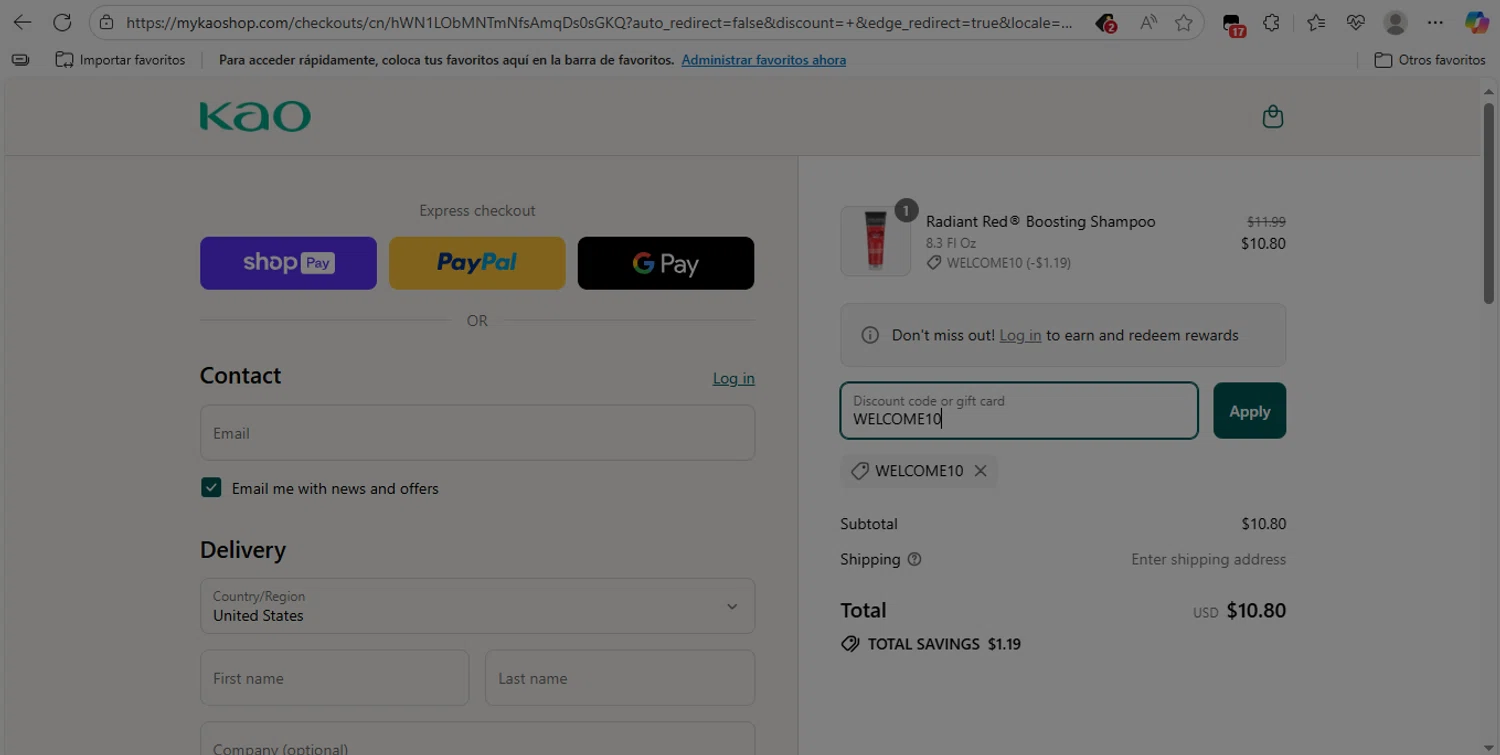Viewport: 1500px width, 755px height.
Task: Open extension with 17 badge
Action: (1233, 23)
